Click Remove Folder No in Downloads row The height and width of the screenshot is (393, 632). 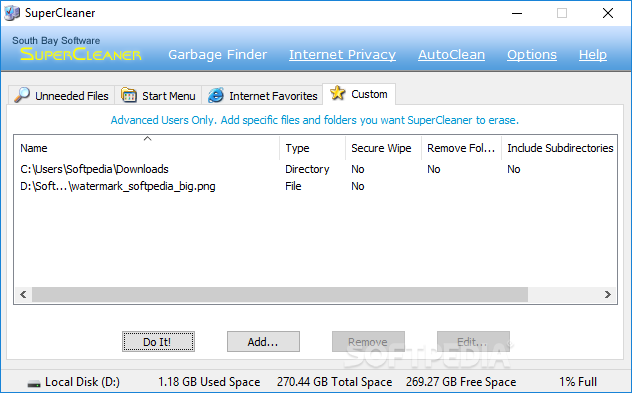(434, 169)
